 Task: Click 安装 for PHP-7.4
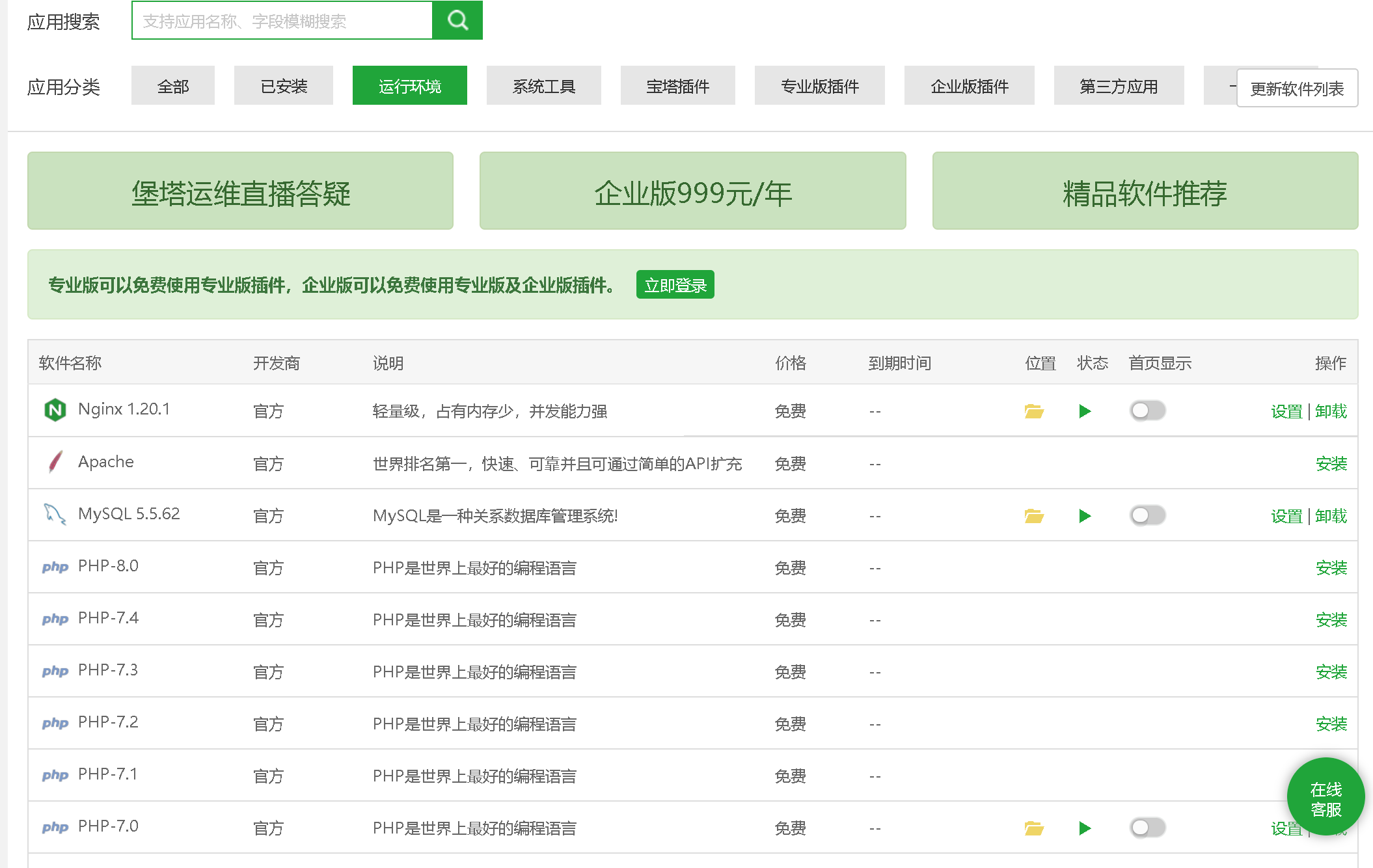click(x=1331, y=619)
